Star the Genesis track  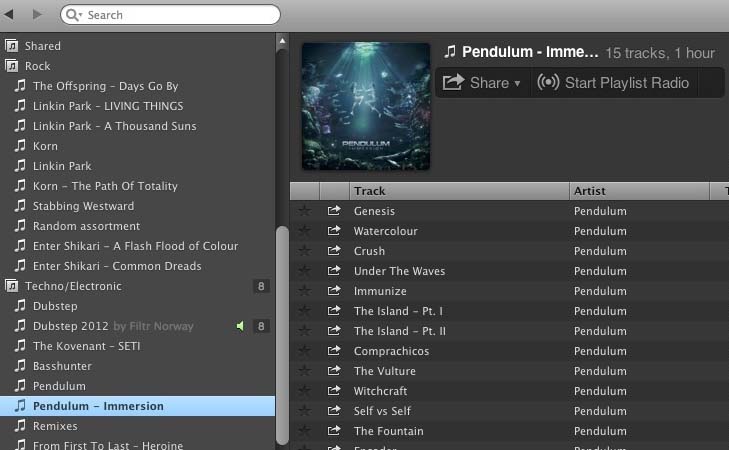305,211
